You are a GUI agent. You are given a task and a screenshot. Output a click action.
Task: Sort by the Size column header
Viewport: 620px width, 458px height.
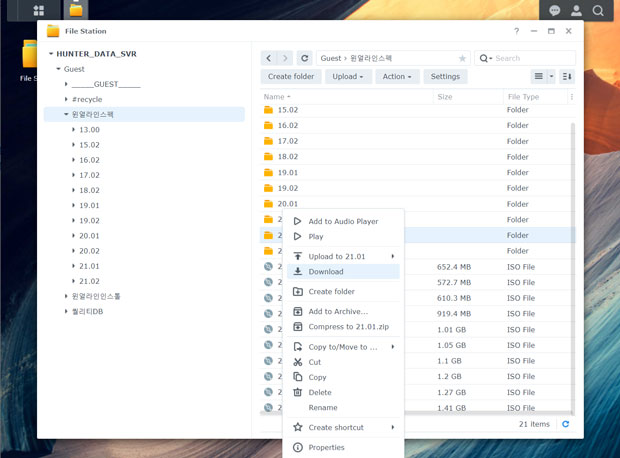coord(469,97)
